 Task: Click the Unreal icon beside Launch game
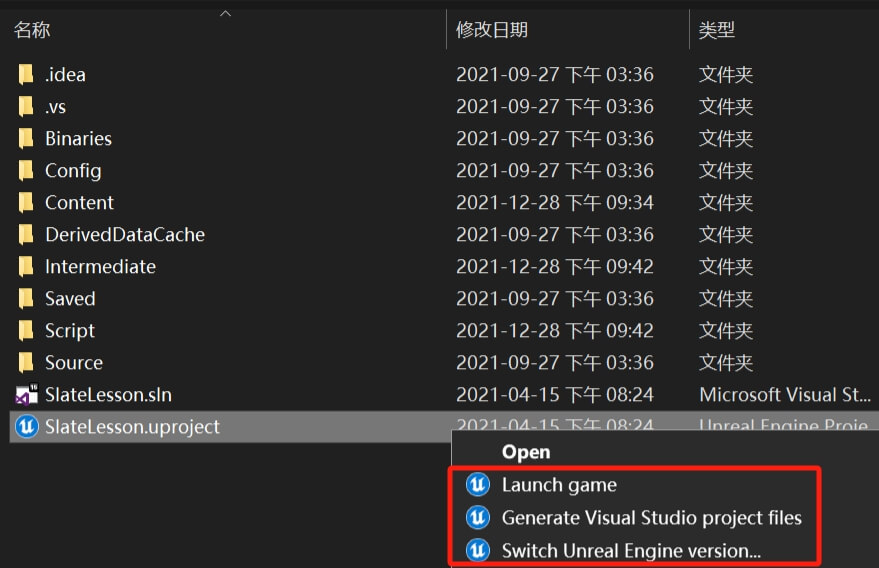(x=478, y=485)
